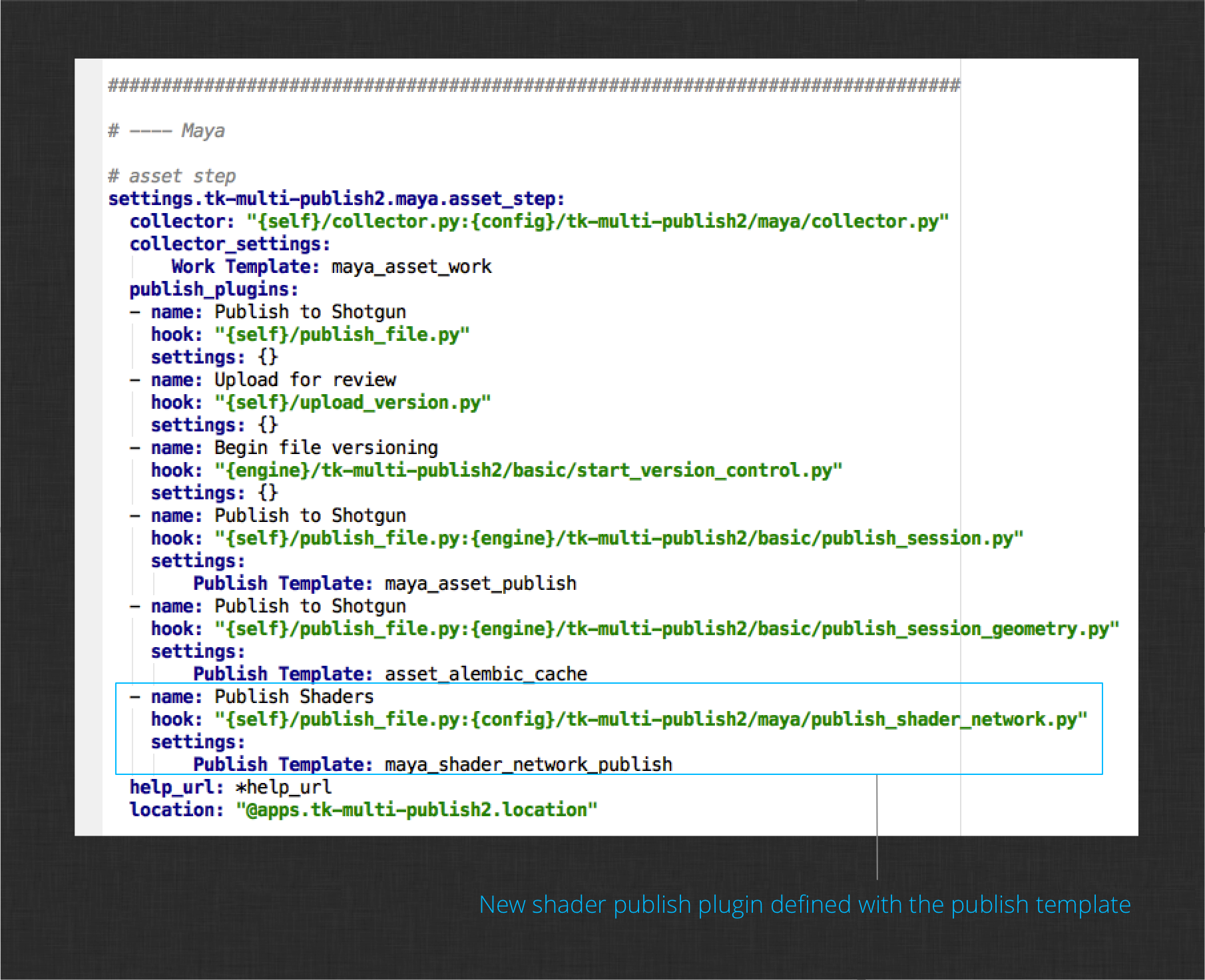1205x980 pixels.
Task: Click the "{self}/upload_version.py" hook string
Action: click(x=353, y=402)
